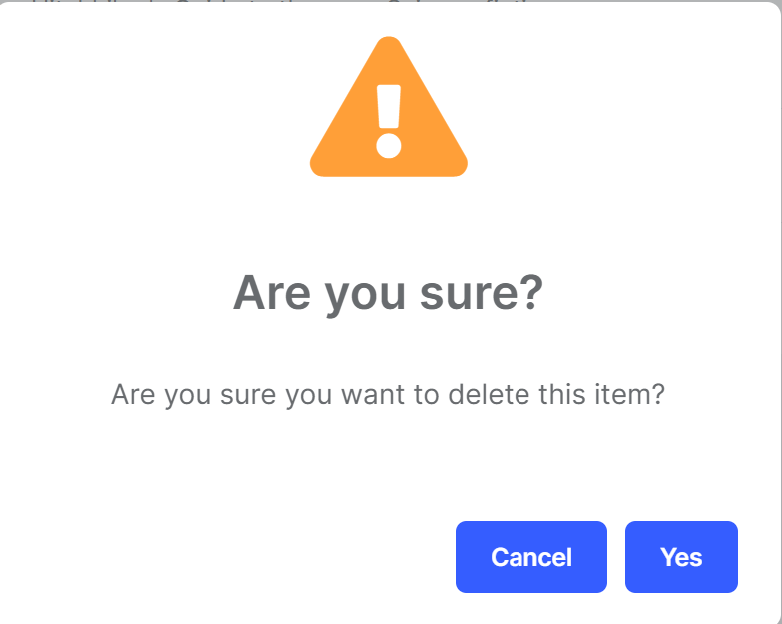
Task: Click the orange warning triangle icon
Action: click(x=389, y=112)
